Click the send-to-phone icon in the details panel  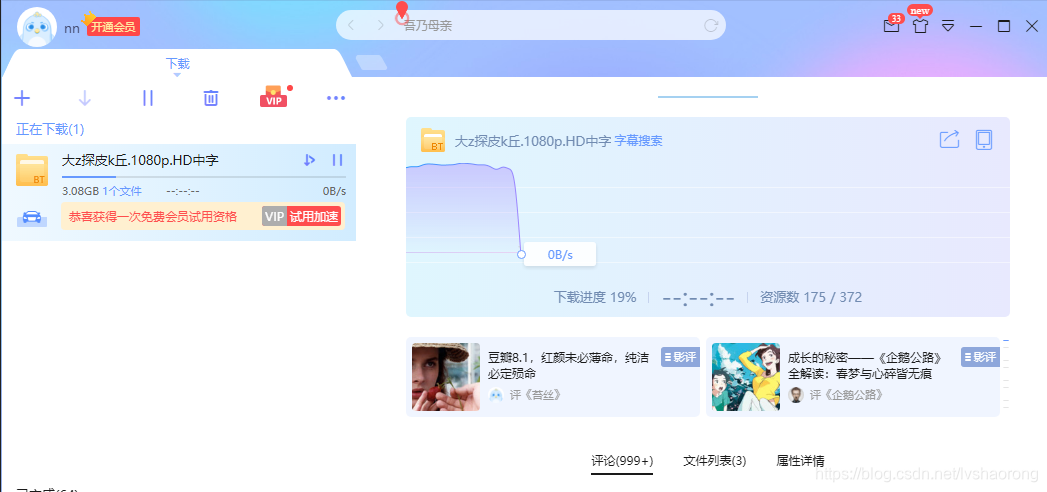pos(984,140)
